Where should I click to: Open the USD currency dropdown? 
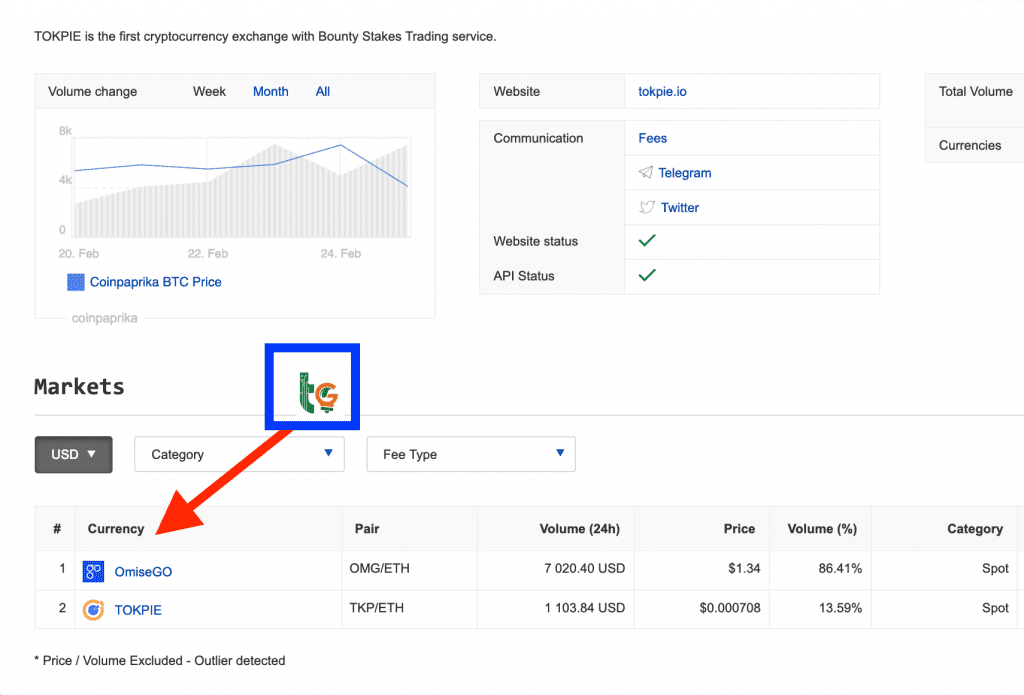pyautogui.click(x=74, y=455)
